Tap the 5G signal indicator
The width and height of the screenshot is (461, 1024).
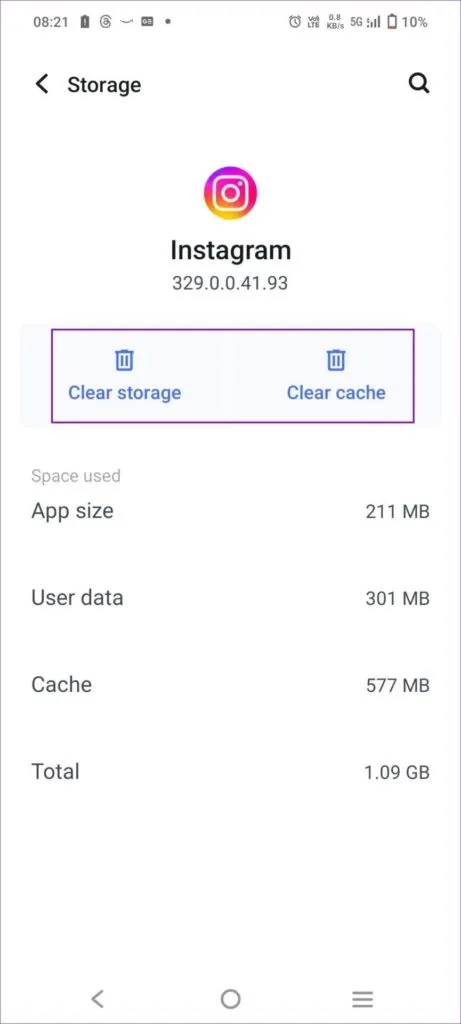(357, 22)
